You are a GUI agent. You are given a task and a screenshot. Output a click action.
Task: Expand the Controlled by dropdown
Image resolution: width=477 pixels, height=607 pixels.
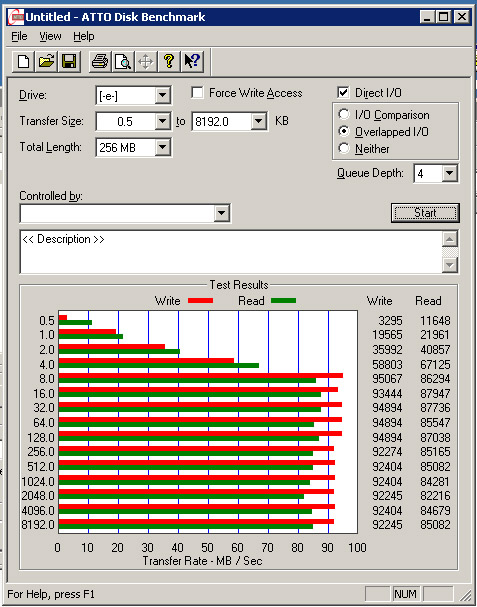[x=222, y=213]
